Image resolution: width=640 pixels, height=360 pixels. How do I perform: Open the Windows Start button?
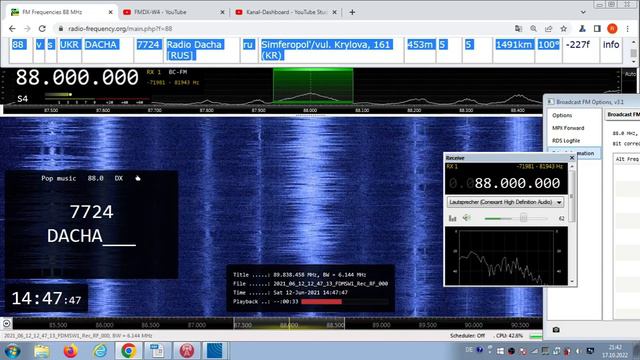pyautogui.click(x=12, y=351)
